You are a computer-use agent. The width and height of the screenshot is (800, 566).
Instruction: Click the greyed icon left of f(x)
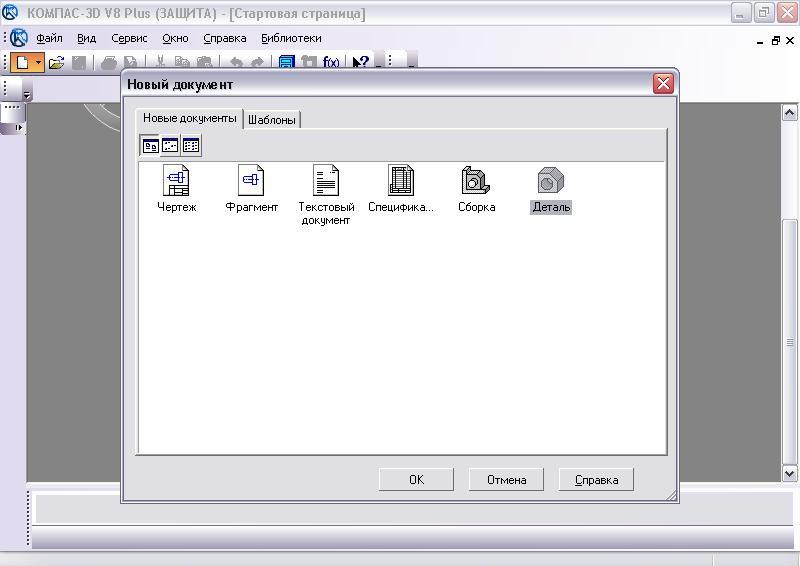[309, 63]
